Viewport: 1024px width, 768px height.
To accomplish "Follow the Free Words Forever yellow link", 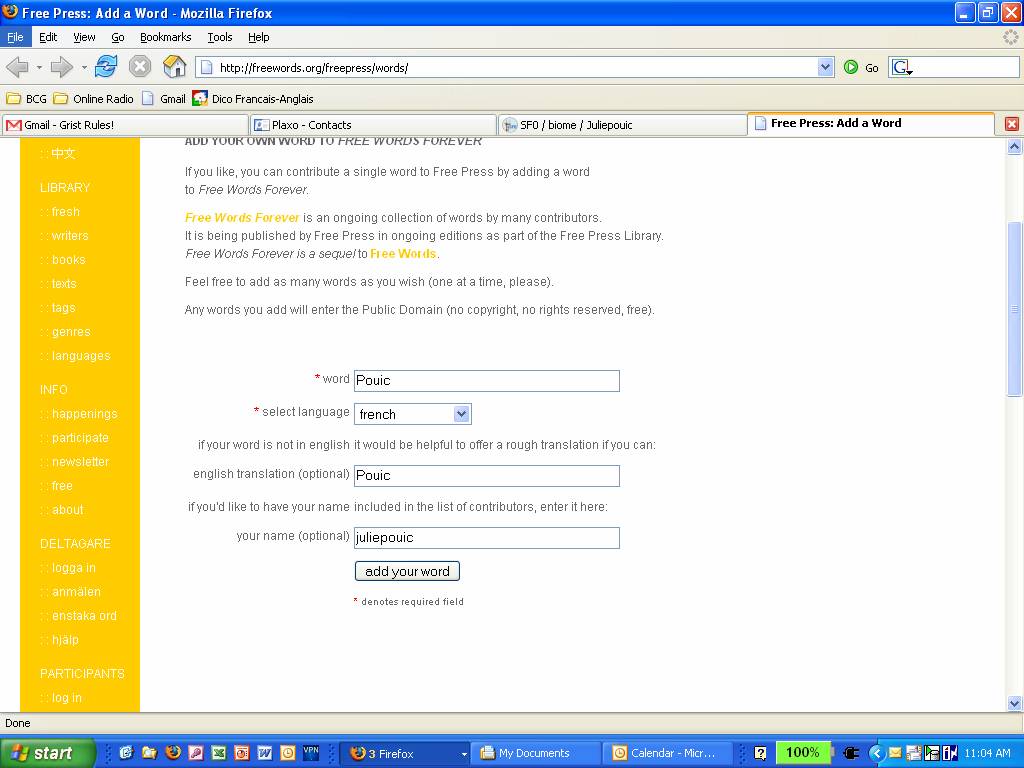I will (242, 218).
